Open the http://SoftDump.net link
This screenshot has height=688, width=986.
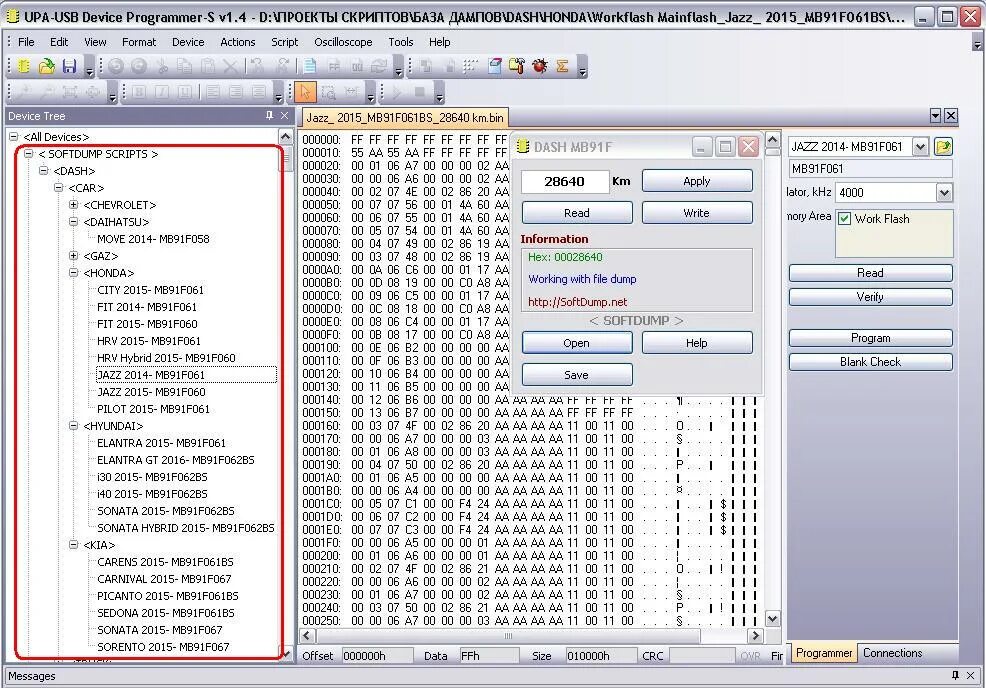577,302
